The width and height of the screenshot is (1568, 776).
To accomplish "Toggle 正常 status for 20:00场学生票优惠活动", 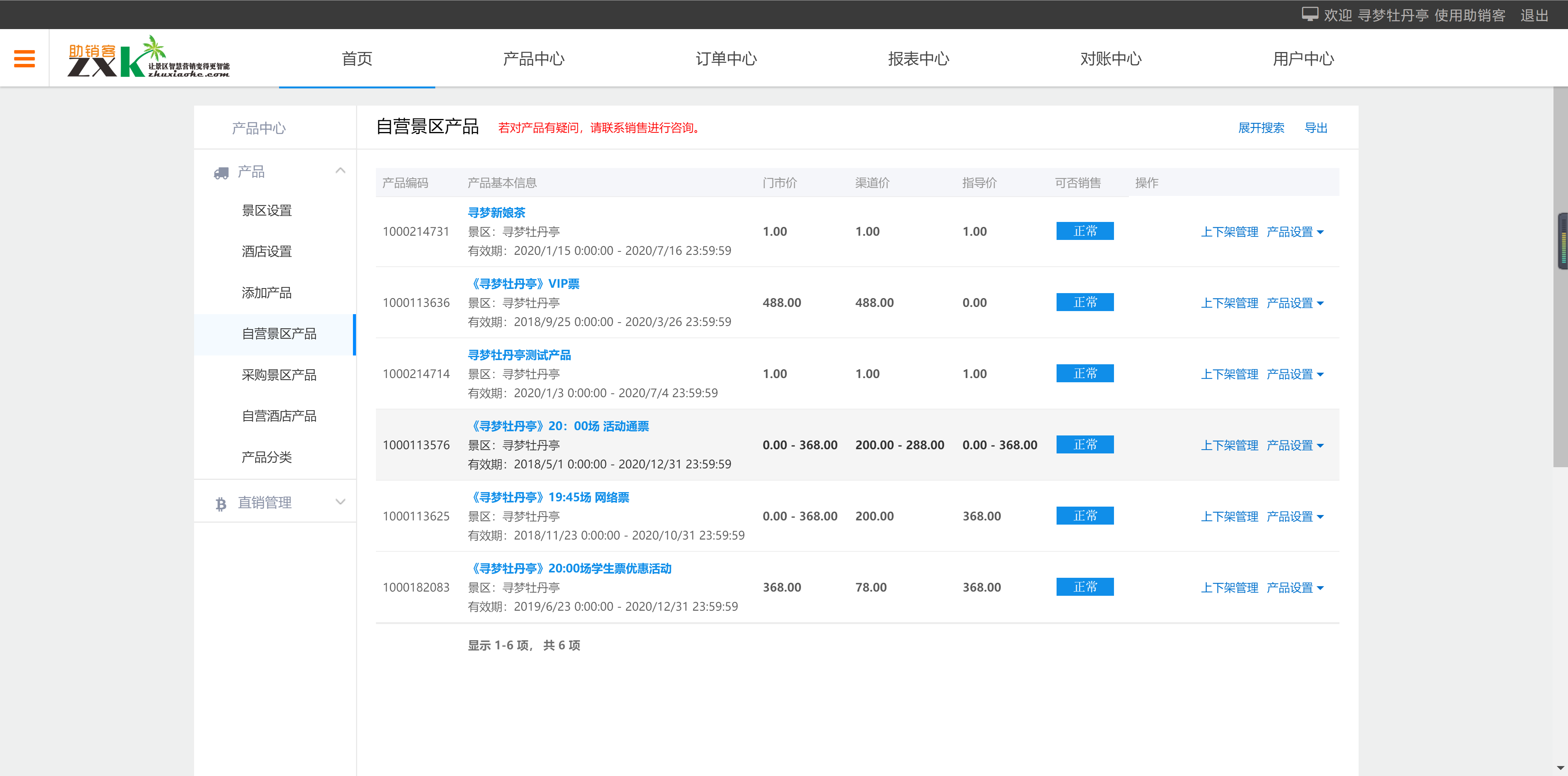I will (x=1085, y=587).
